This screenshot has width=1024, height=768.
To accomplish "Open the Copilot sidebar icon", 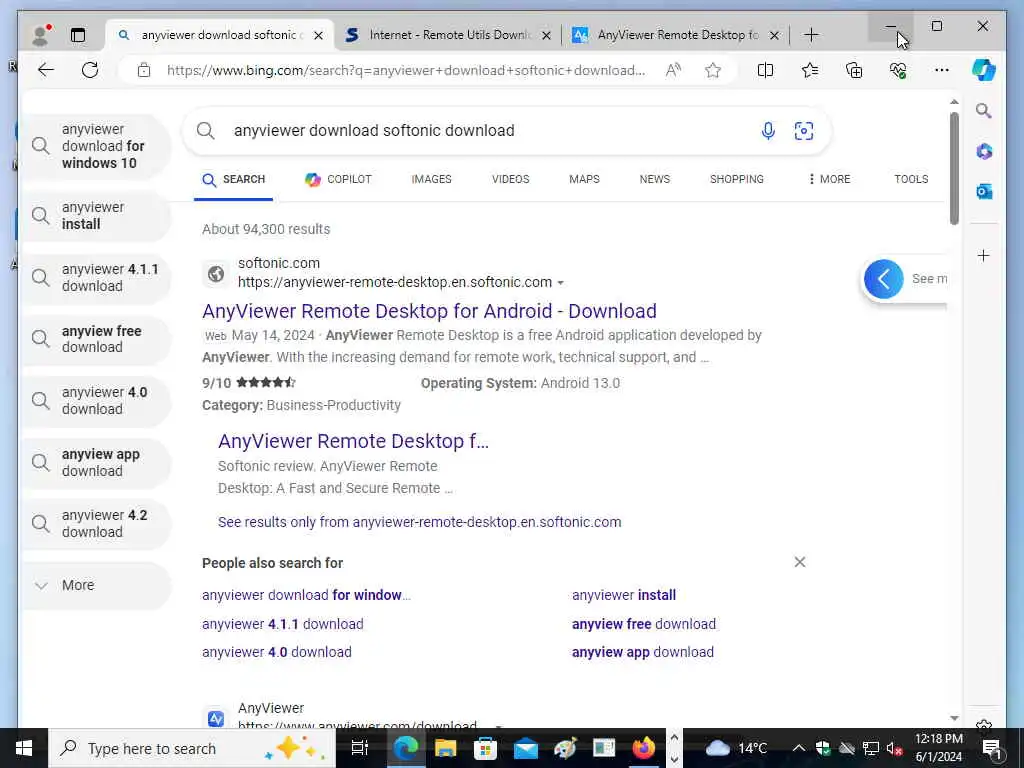I will click(984, 70).
